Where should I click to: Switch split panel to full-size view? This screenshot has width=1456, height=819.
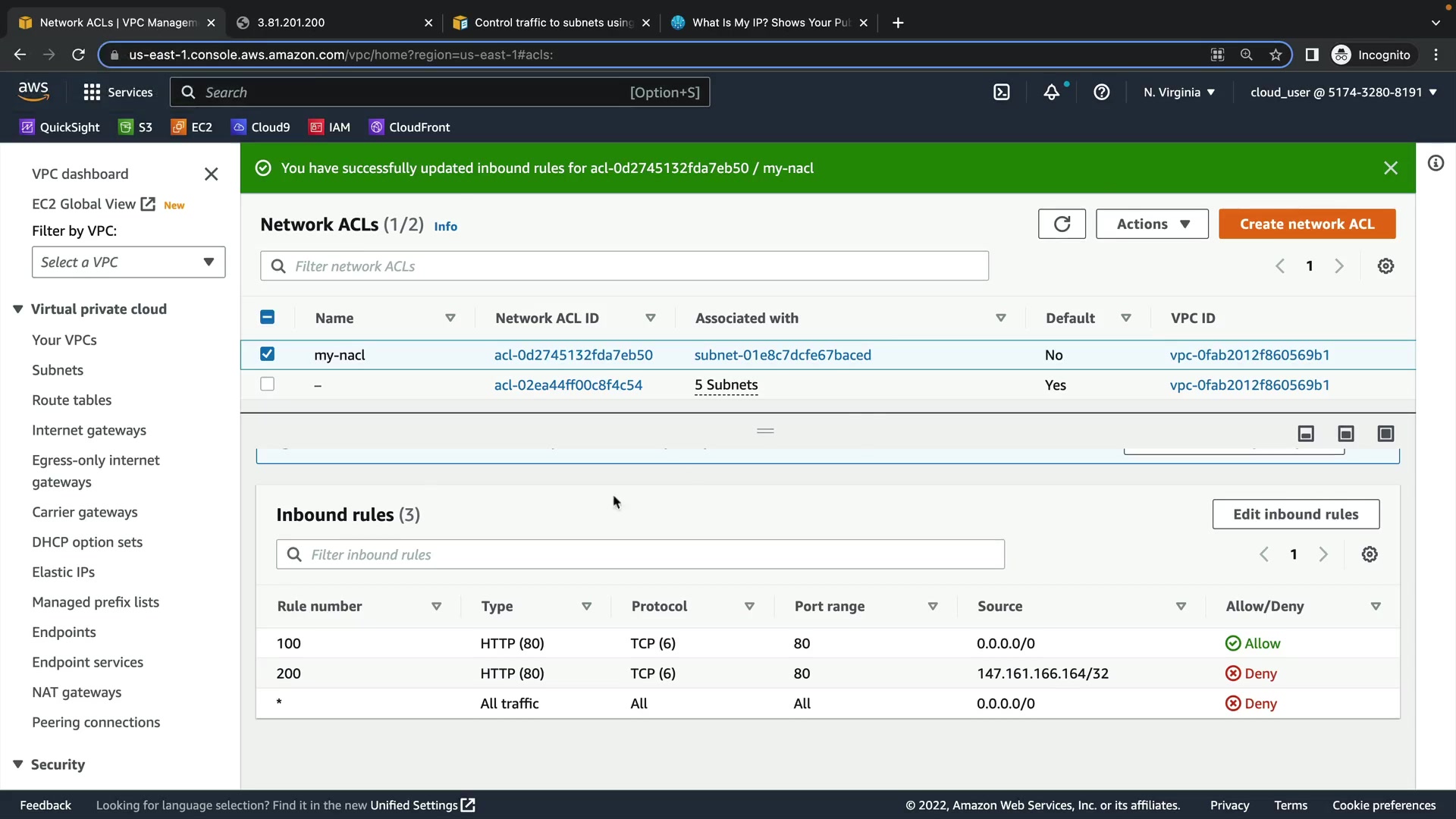point(1385,434)
